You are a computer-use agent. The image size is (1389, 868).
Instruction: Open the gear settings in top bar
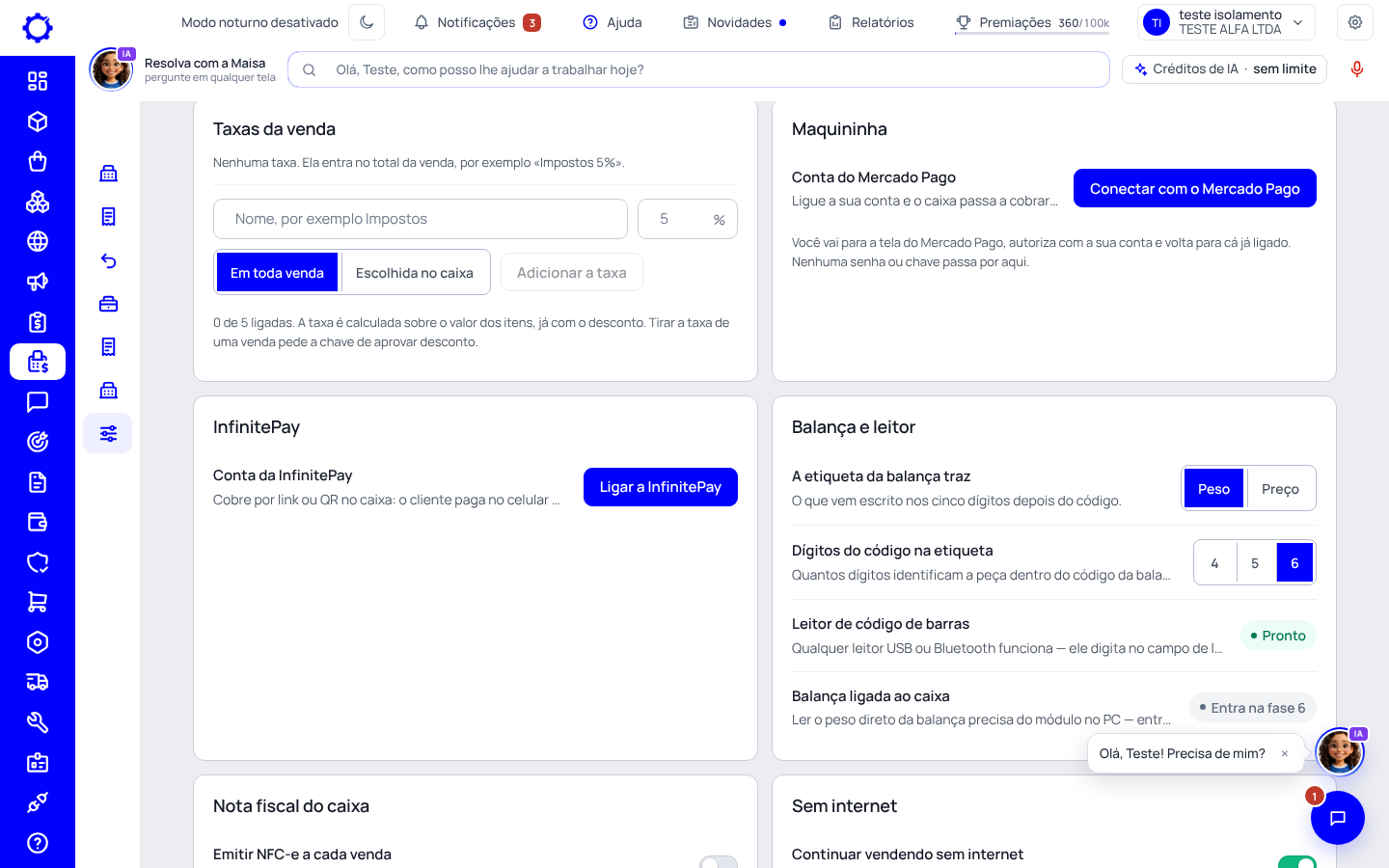click(x=1355, y=22)
